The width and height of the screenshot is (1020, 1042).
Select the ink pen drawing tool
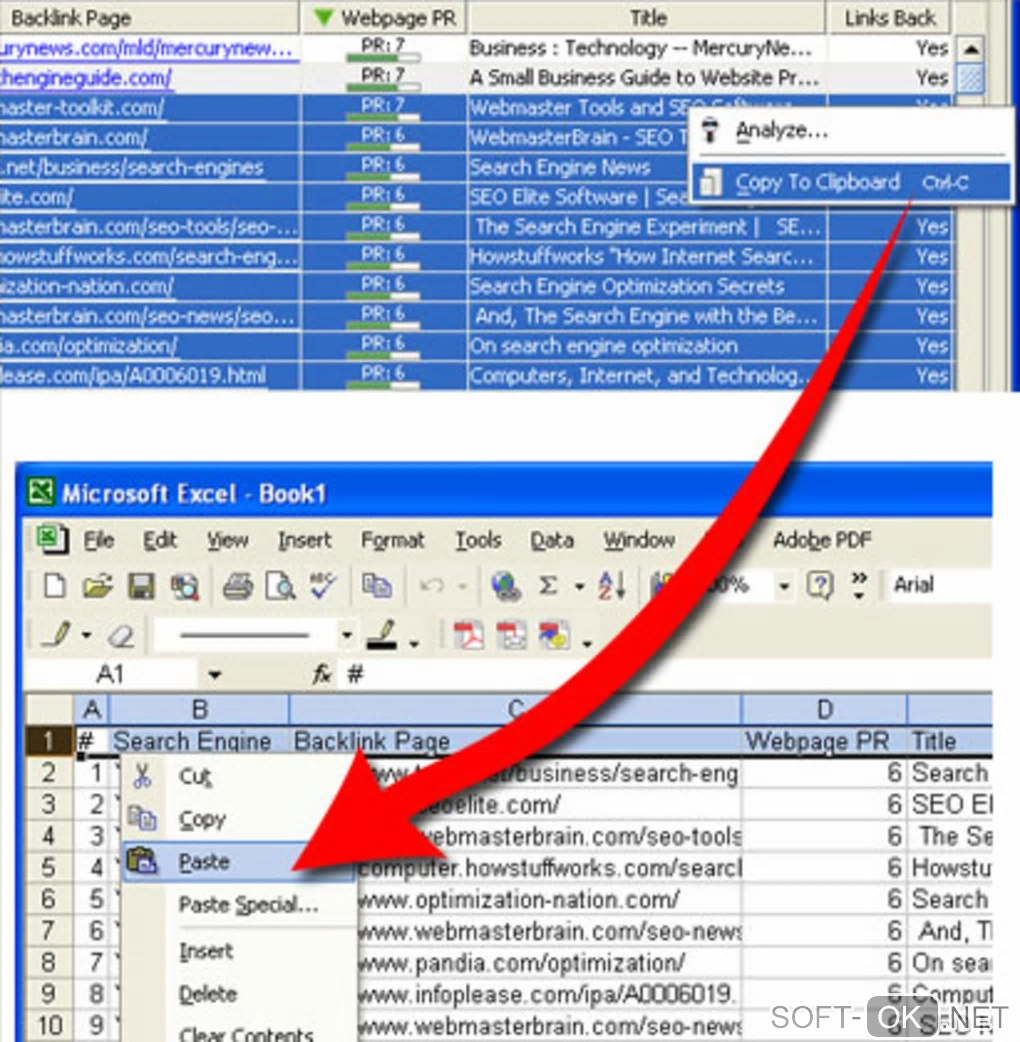click(57, 635)
